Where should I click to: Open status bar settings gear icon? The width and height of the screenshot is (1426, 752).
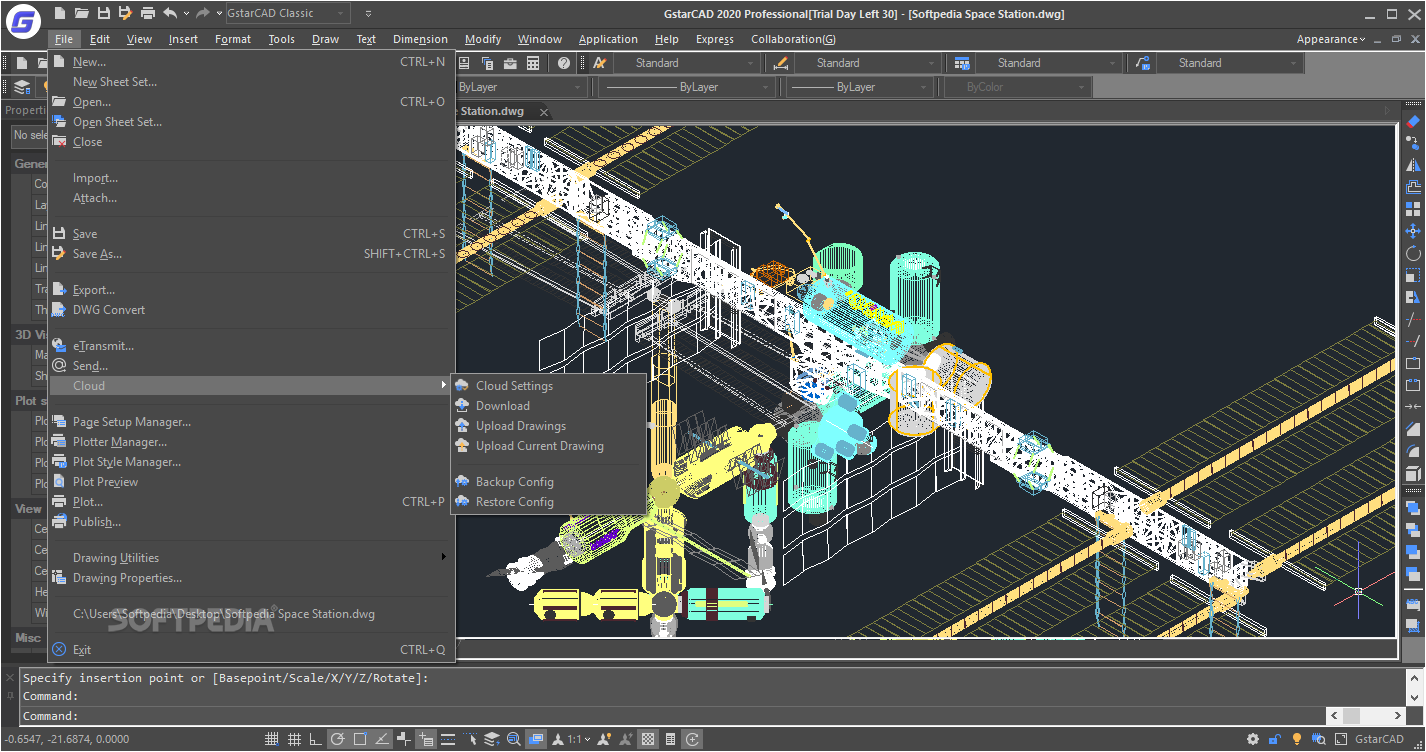(1253, 739)
